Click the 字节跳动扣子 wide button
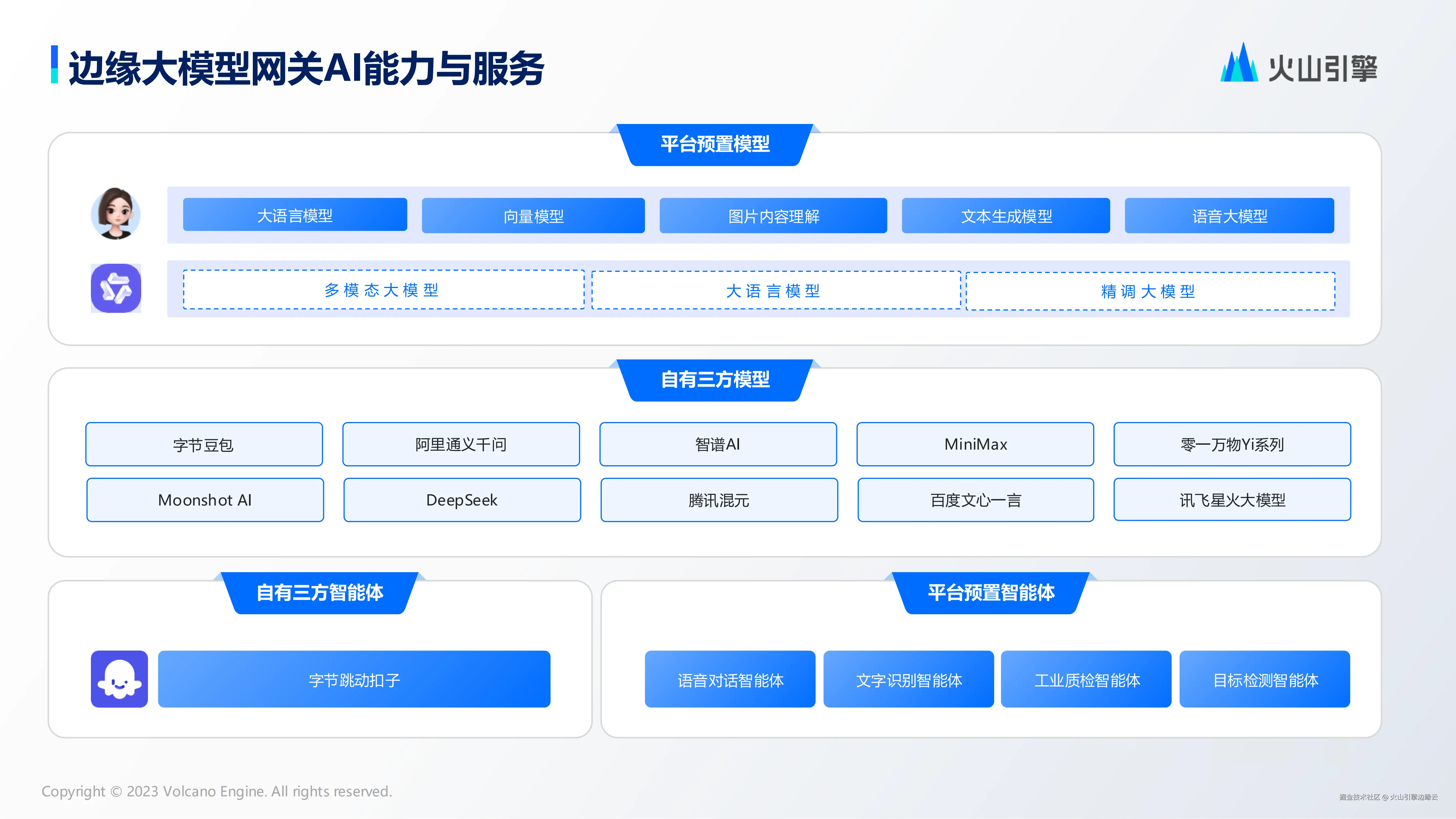The height and width of the screenshot is (819, 1456). pos(354,679)
